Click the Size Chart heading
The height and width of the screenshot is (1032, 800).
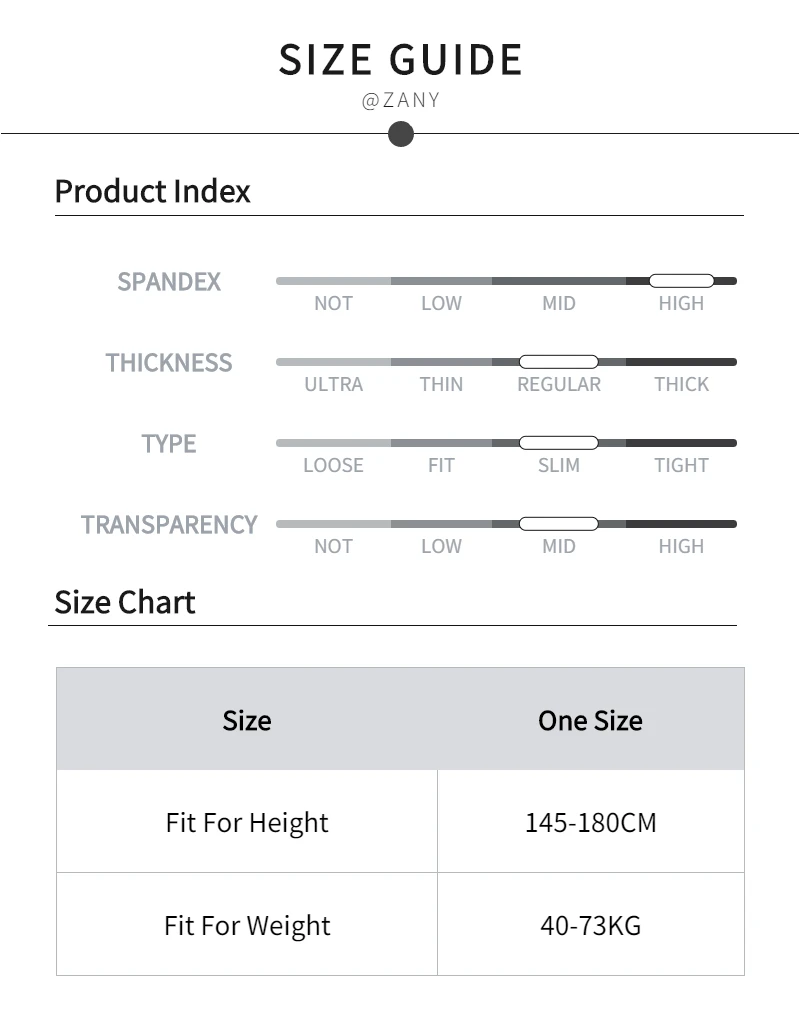coord(125,602)
